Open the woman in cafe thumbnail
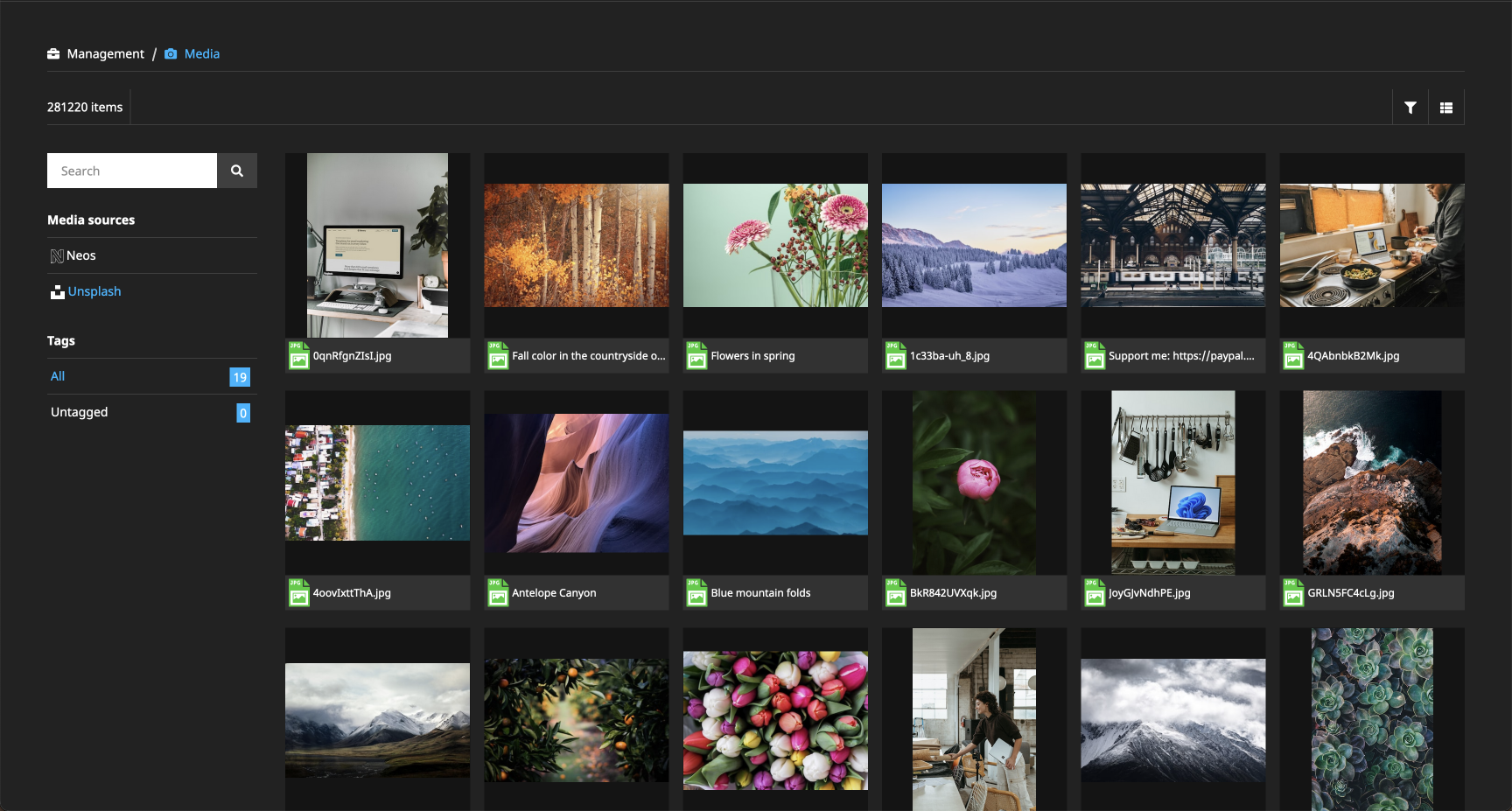Viewport: 1512px width, 811px height. click(974, 719)
